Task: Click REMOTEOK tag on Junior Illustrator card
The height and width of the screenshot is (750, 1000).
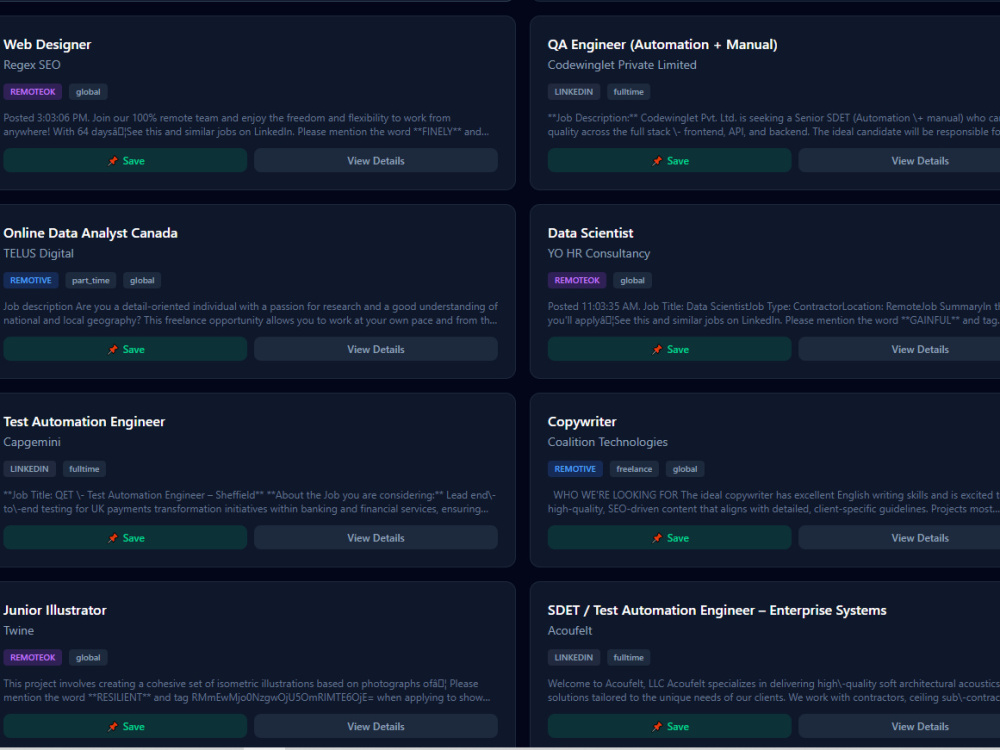Action: pos(33,658)
